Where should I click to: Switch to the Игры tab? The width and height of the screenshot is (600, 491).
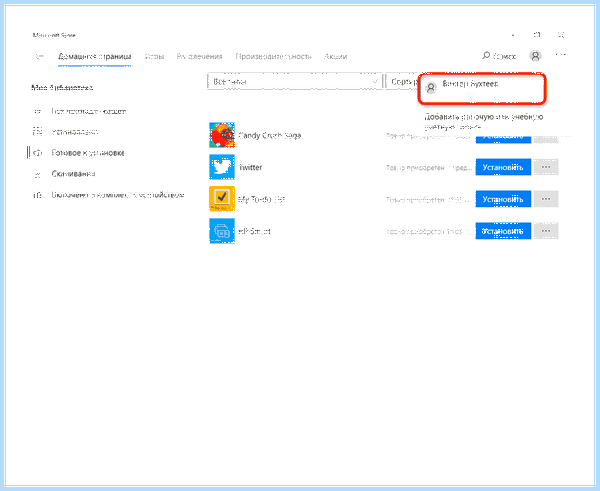coord(154,57)
